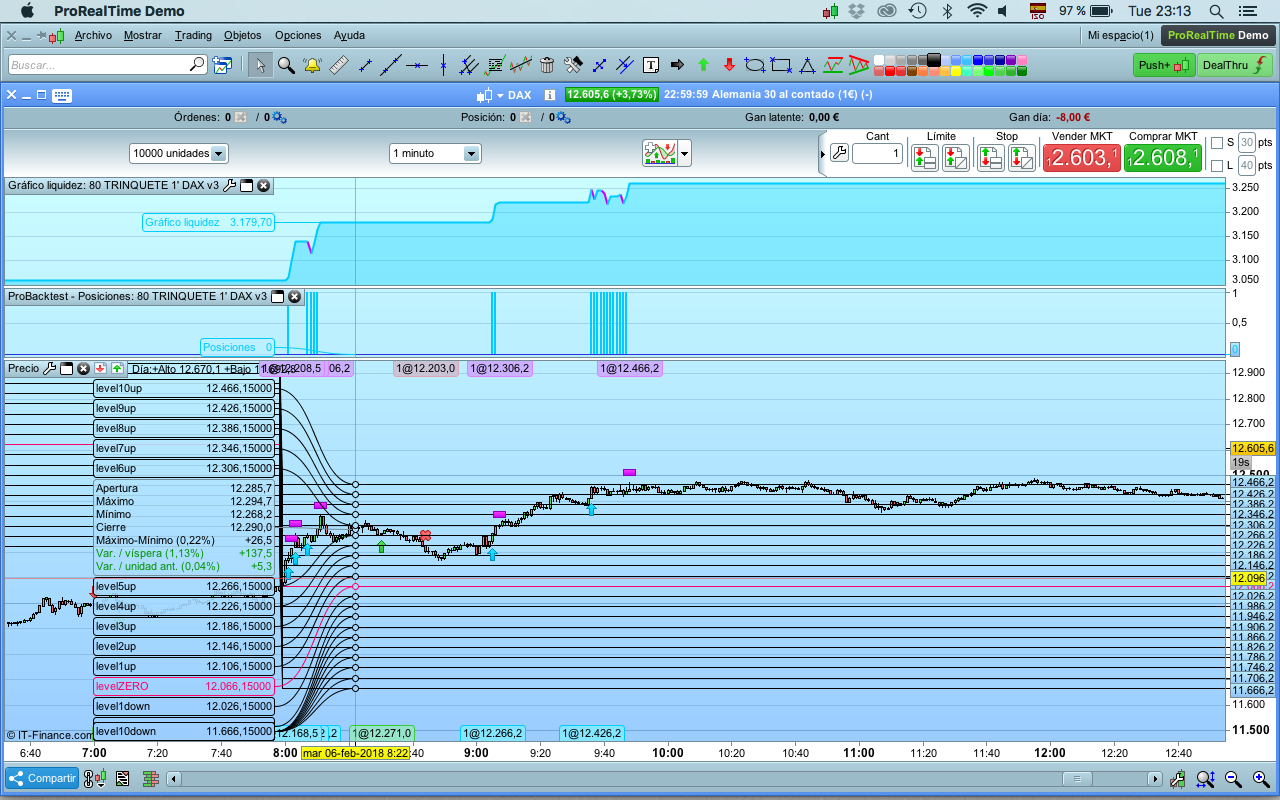Viewport: 1280px width, 800px height.
Task: Select the ellipse drawing tool
Action: point(755,65)
